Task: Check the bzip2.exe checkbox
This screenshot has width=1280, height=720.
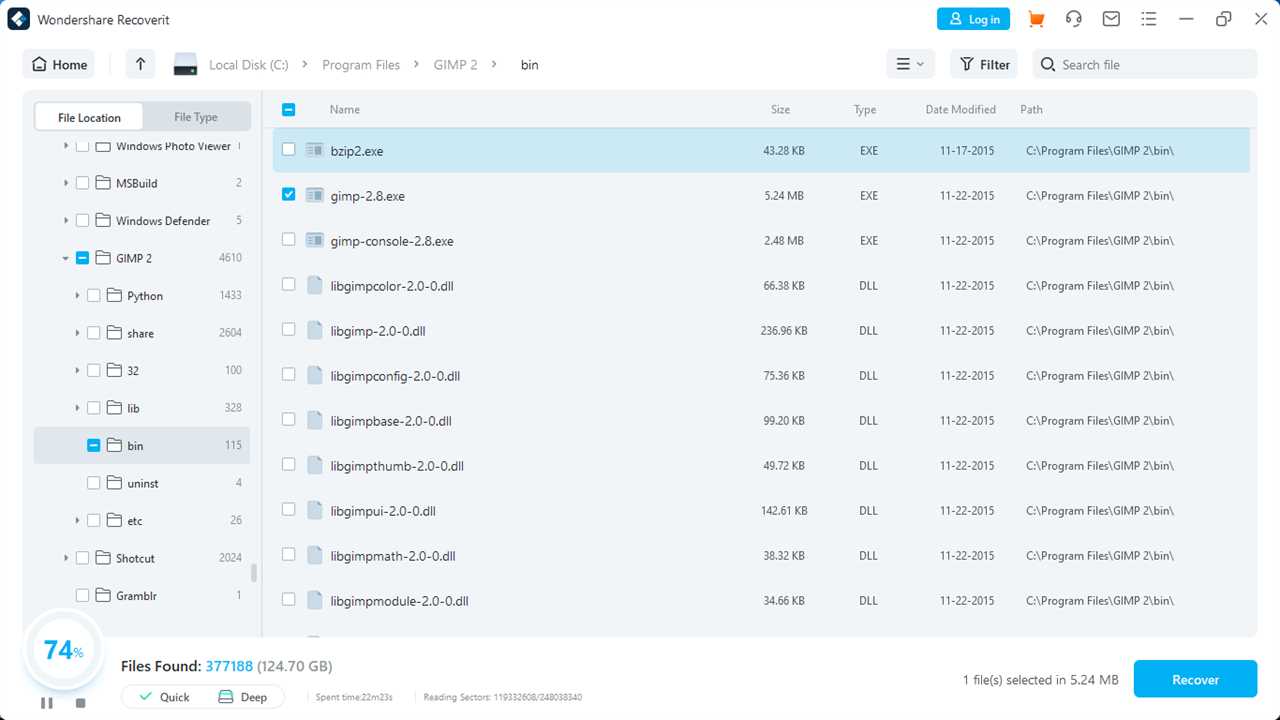Action: (x=288, y=149)
